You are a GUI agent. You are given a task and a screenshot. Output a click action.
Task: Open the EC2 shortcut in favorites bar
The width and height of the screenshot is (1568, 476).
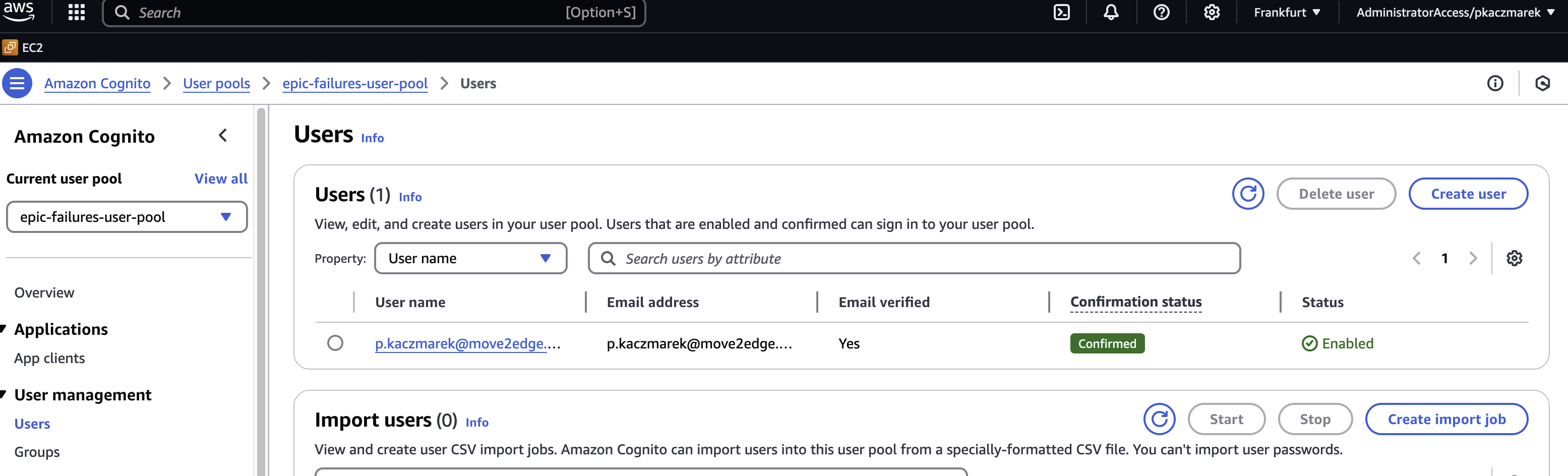click(x=23, y=47)
